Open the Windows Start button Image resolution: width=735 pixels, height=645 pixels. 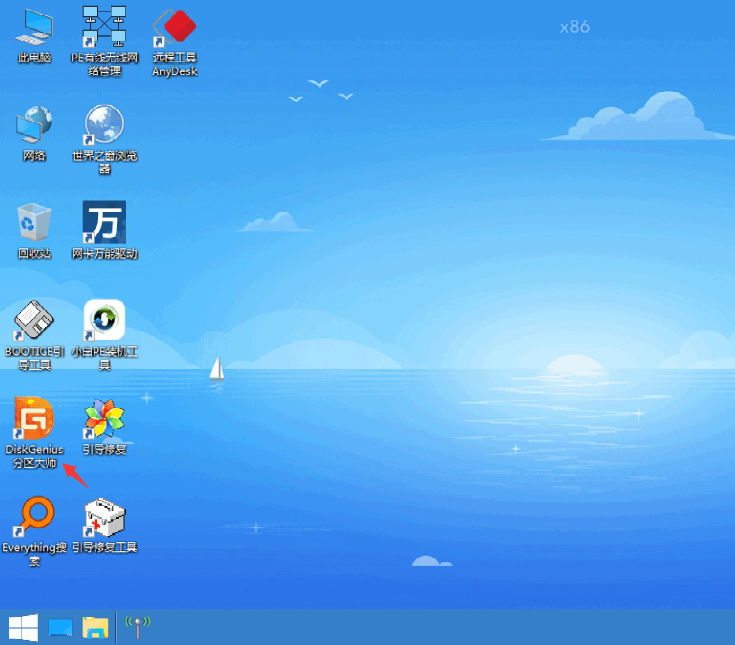pos(23,627)
